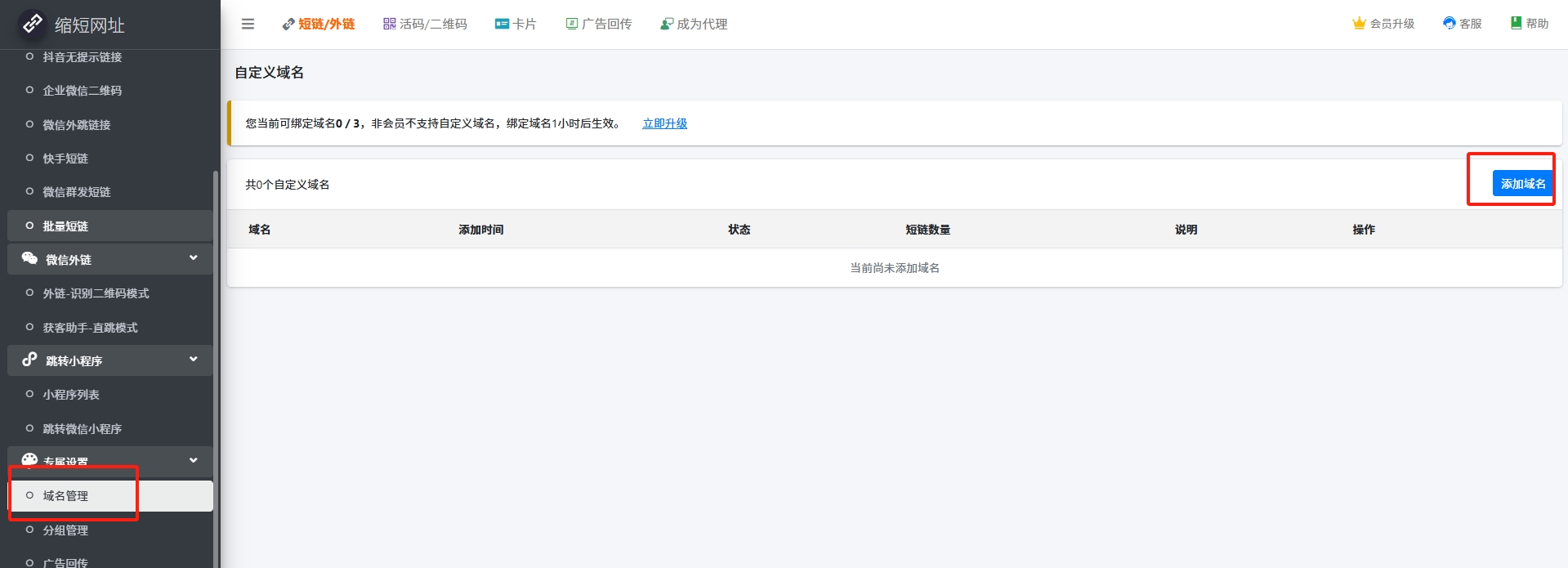This screenshot has width=1568, height=568.
Task: Switch to the 活码/二维码 tab
Action: pos(425,25)
